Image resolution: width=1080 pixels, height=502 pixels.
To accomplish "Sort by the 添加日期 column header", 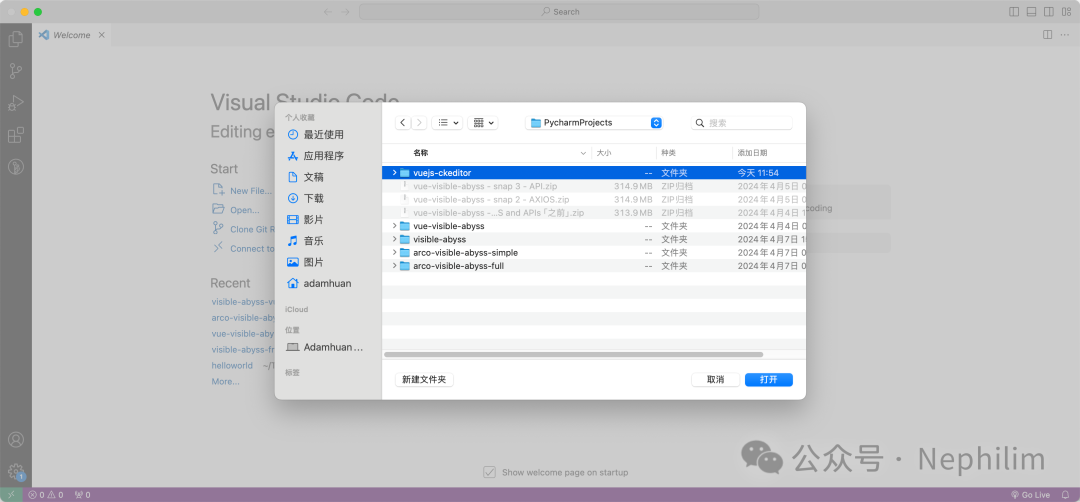I will click(769, 153).
